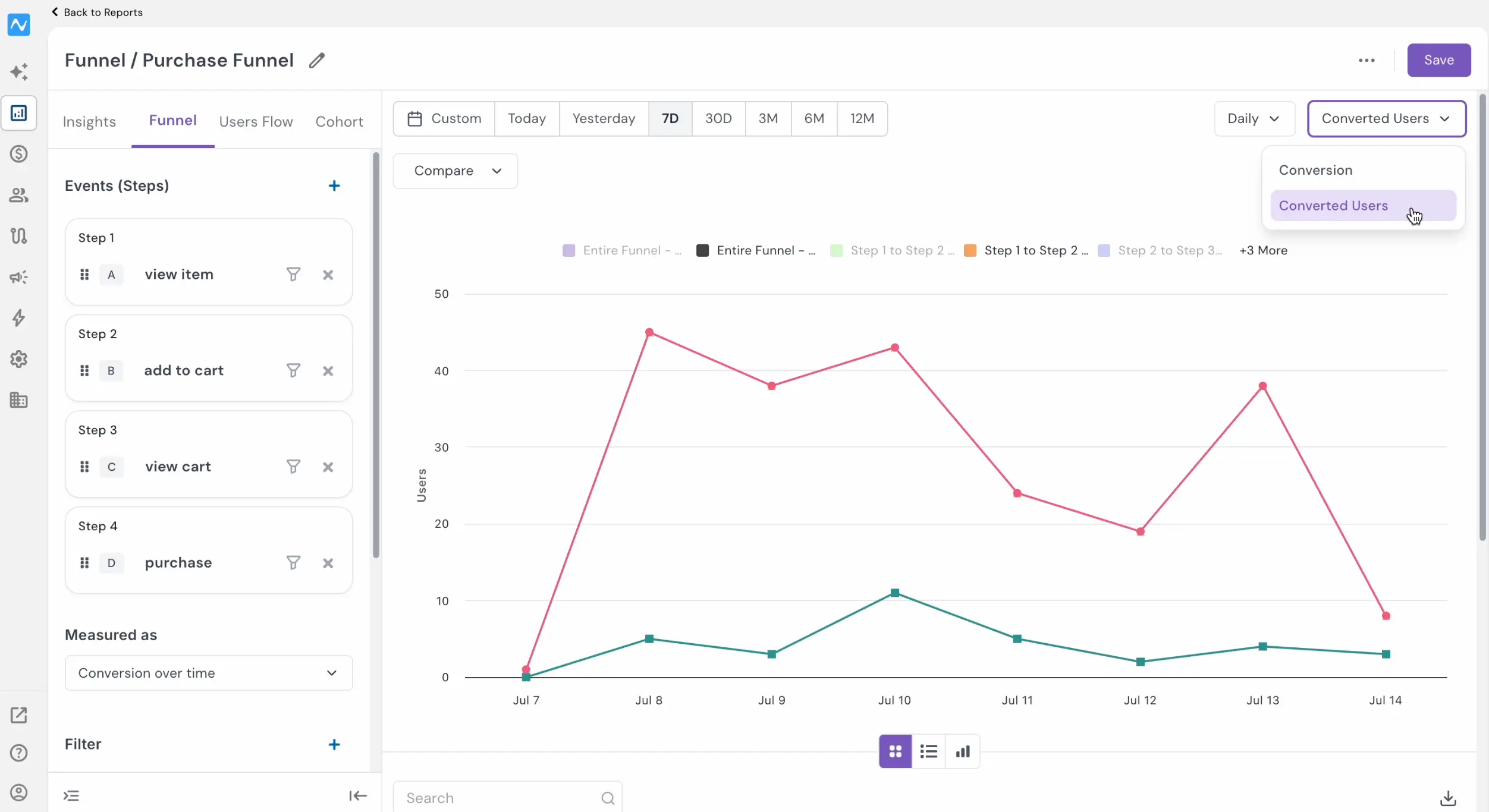Switch to bar chart view icon
The image size is (1489, 812).
tap(963, 752)
